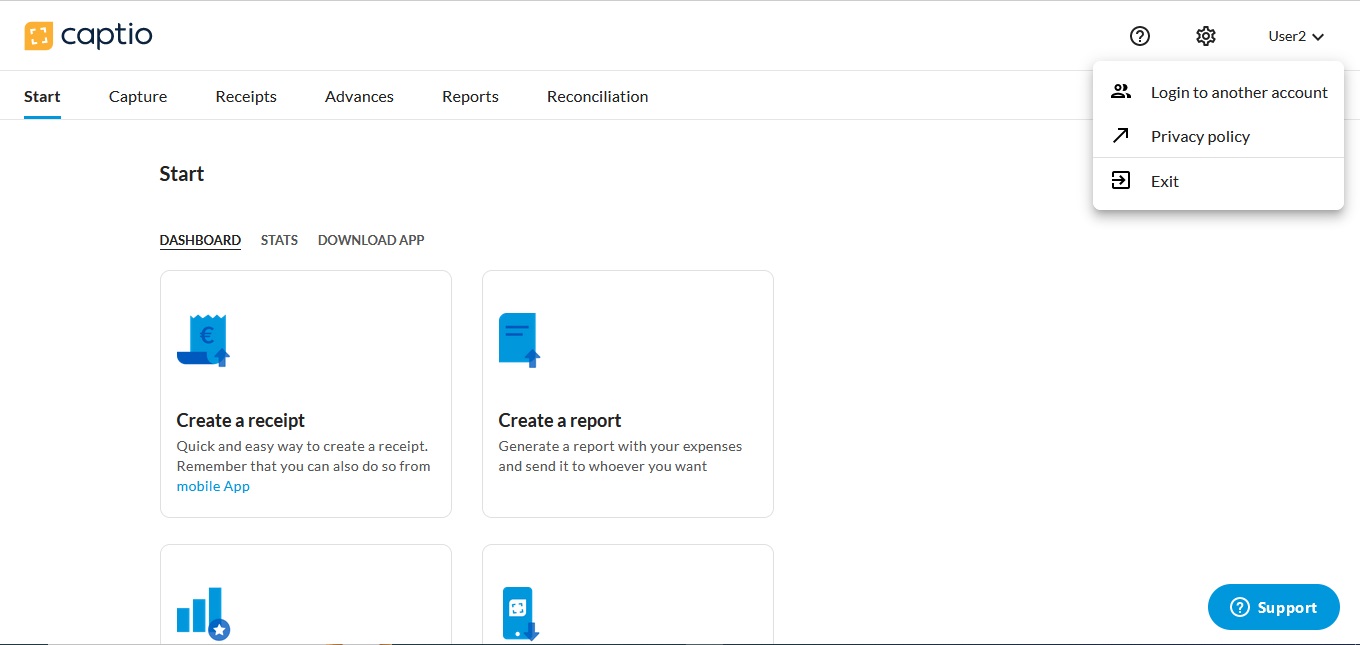Click the Privacy policy arrow icon
The width and height of the screenshot is (1360, 645).
pos(1121,136)
